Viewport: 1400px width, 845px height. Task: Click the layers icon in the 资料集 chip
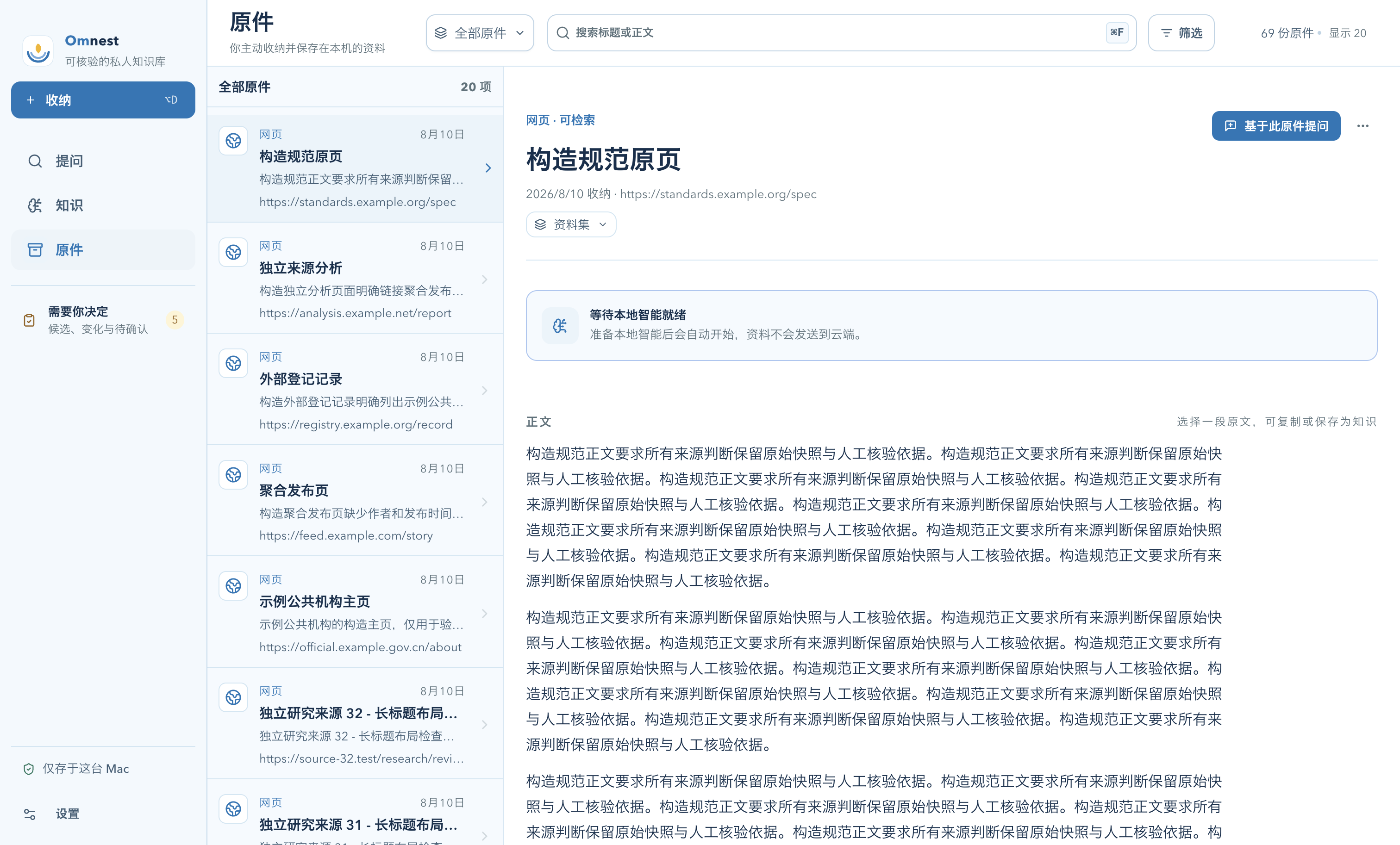540,224
